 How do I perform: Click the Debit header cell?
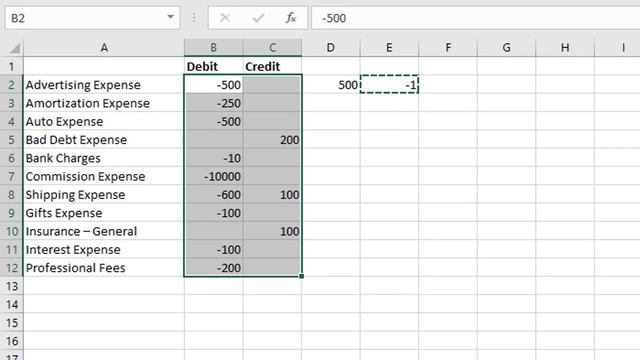[x=213, y=66]
